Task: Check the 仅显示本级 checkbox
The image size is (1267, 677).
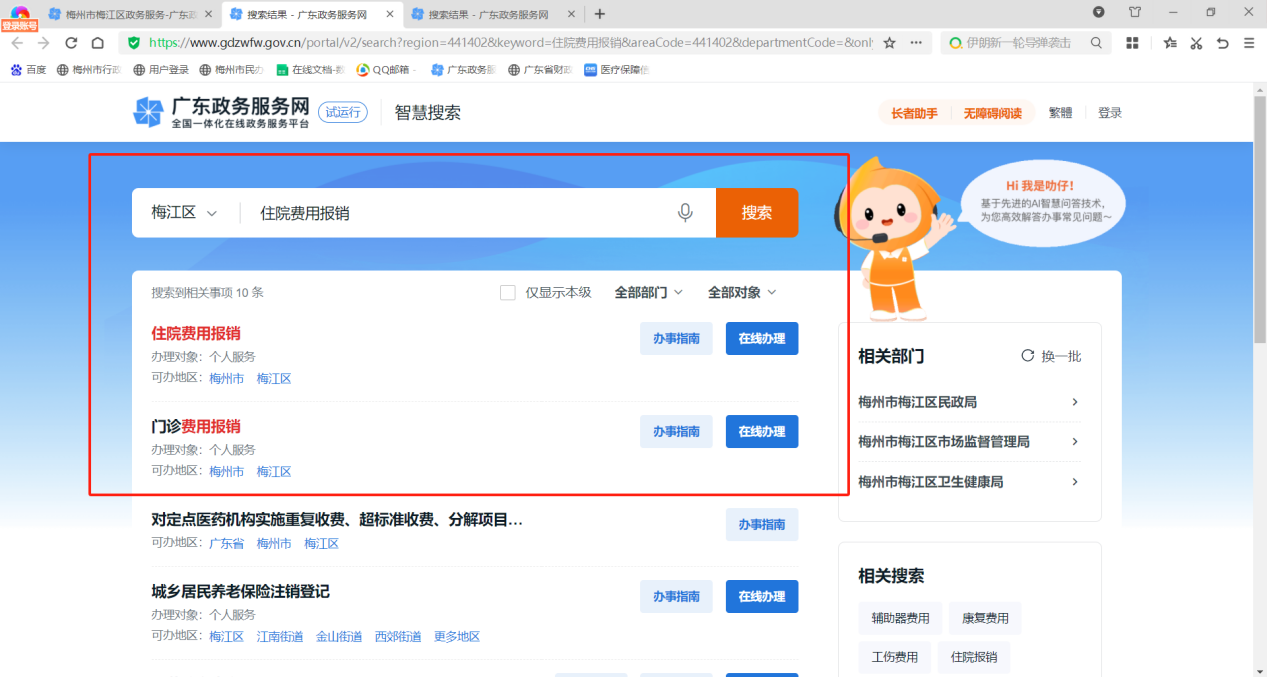Action: coord(507,292)
